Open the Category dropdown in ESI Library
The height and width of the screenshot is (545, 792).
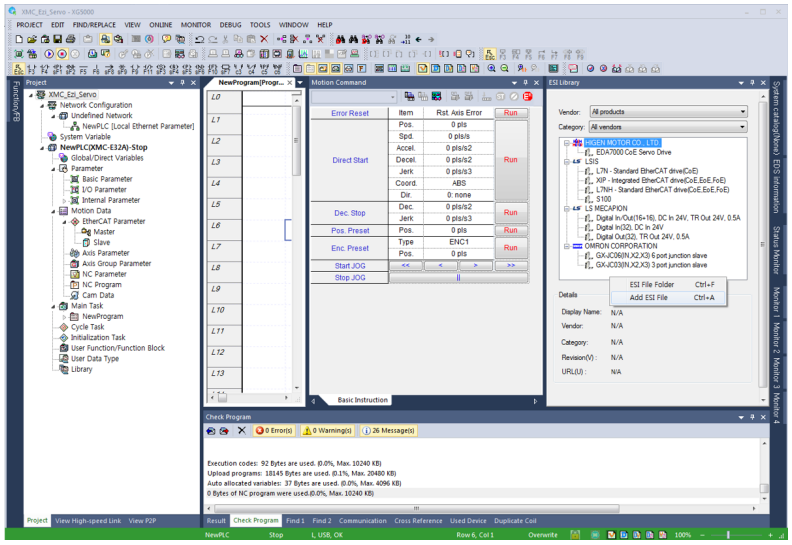tap(742, 127)
